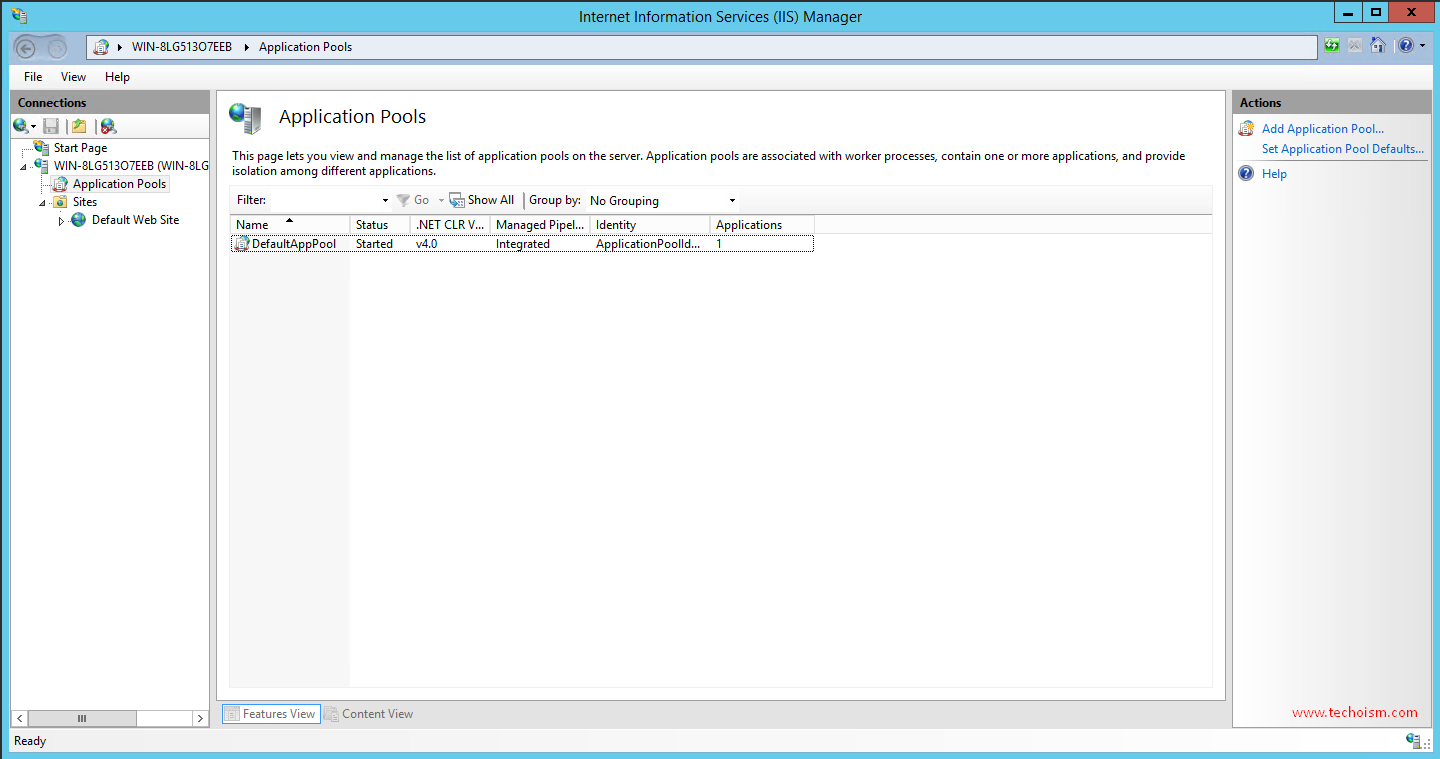1440x759 pixels.
Task: Collapse the Sites tree node
Action: 43,203
